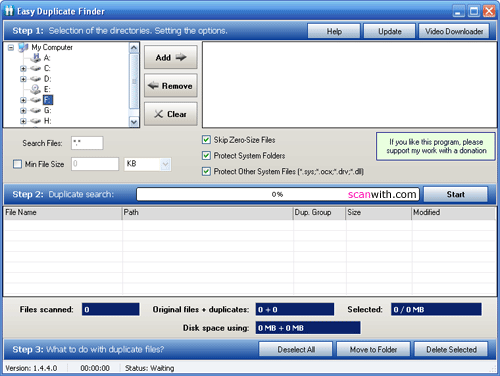Click '00:00:00' timer in status bar
The height and width of the screenshot is (376, 500).
[95, 368]
